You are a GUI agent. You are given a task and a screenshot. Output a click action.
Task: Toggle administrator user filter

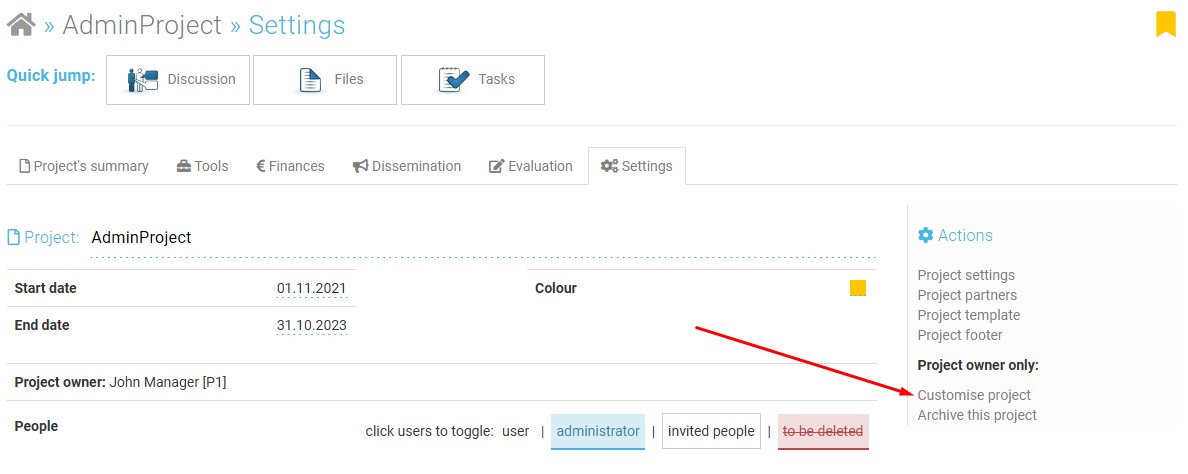598,432
